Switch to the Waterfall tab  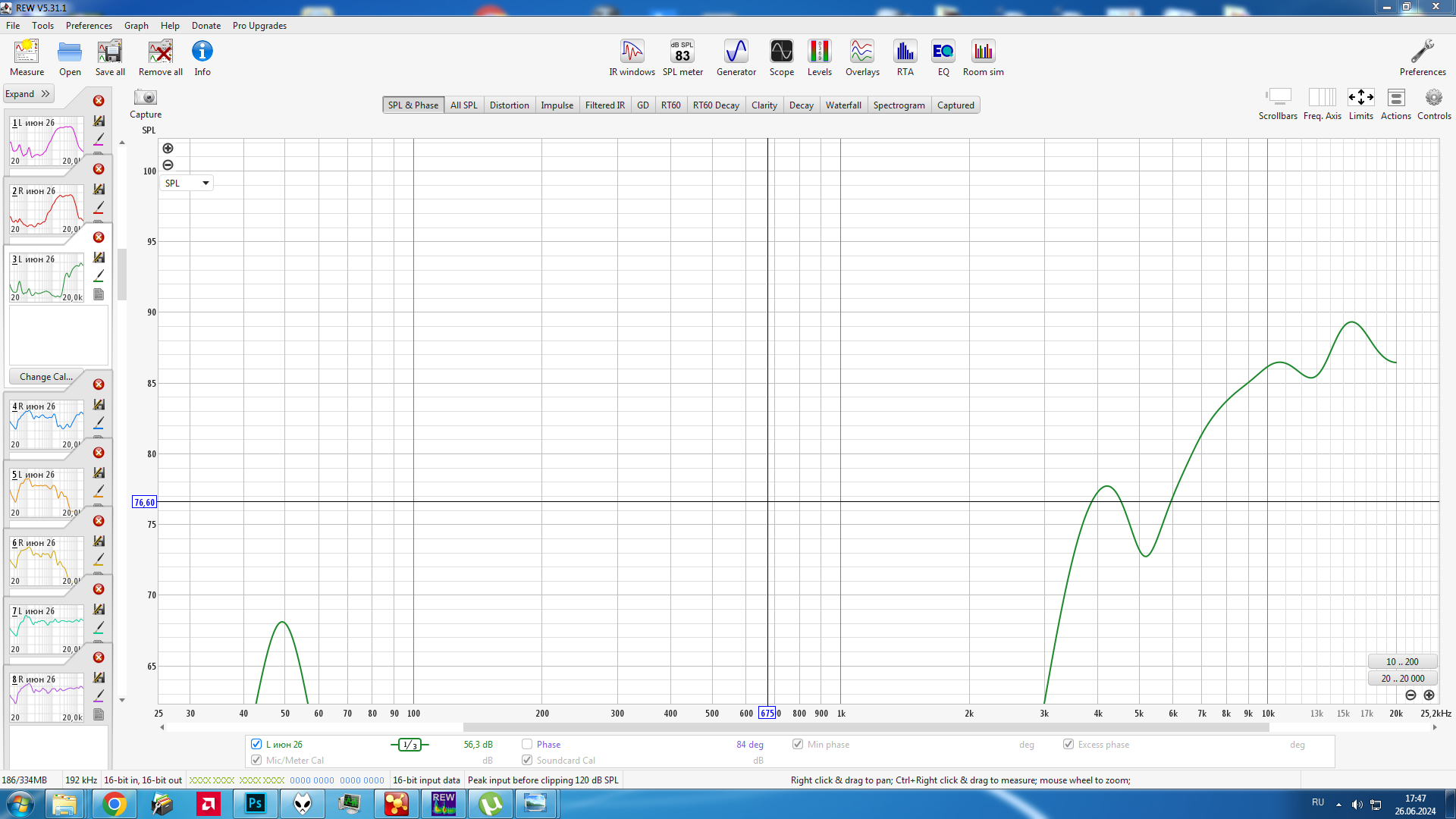point(843,105)
